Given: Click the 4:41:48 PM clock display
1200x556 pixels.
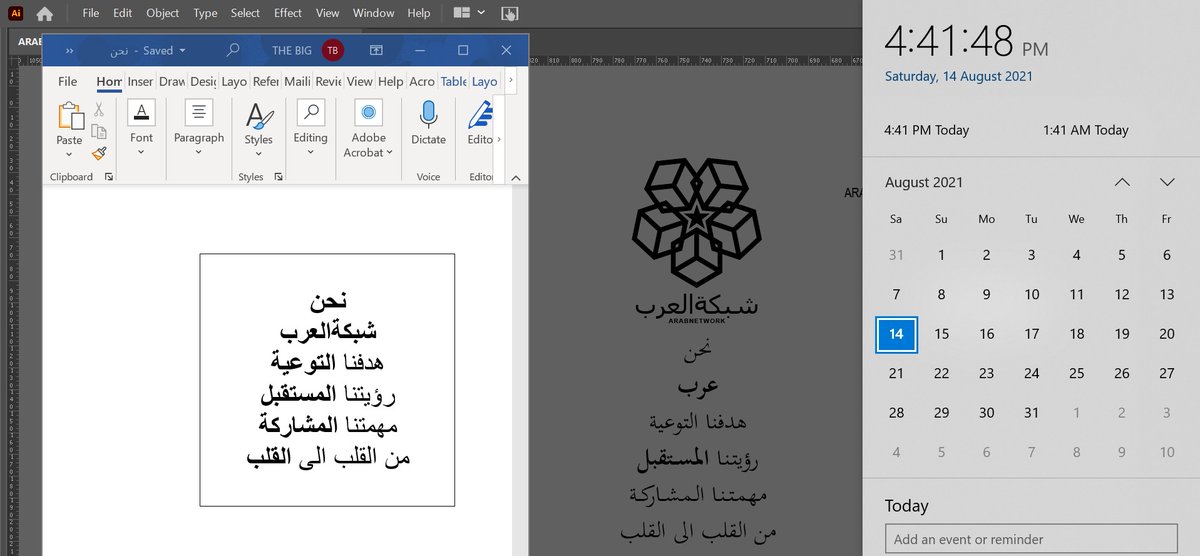Looking at the screenshot, I should coord(966,42).
